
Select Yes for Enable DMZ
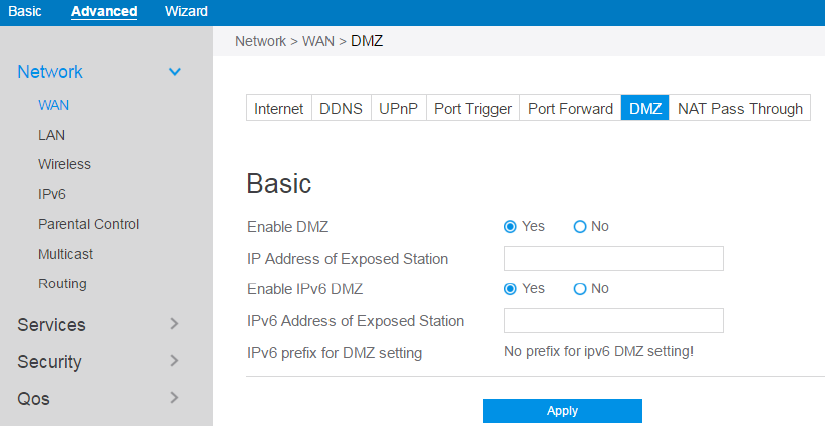point(510,227)
